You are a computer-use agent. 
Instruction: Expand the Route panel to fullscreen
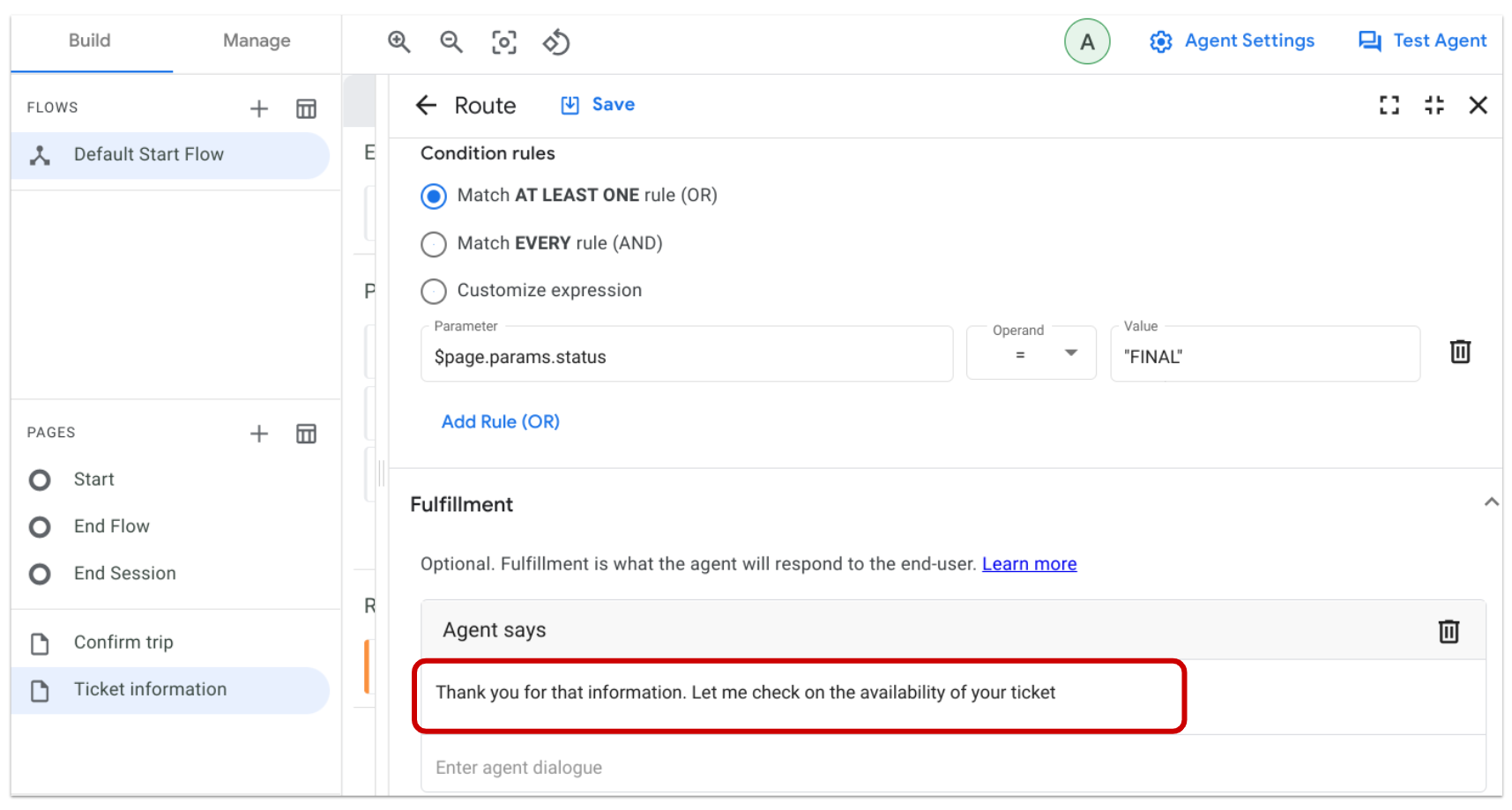pos(1389,105)
